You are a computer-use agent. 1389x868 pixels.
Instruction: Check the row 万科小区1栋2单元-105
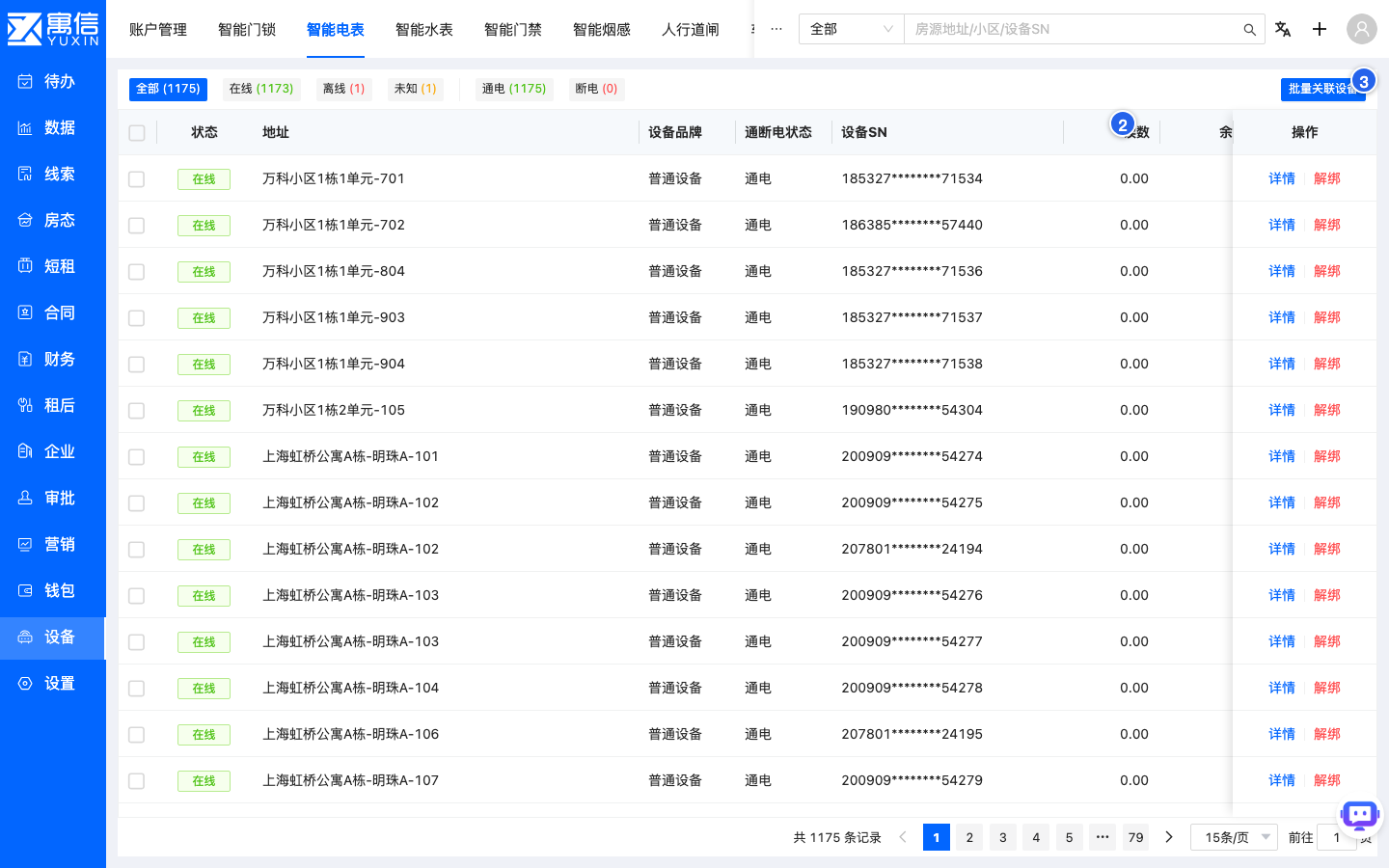tap(137, 411)
